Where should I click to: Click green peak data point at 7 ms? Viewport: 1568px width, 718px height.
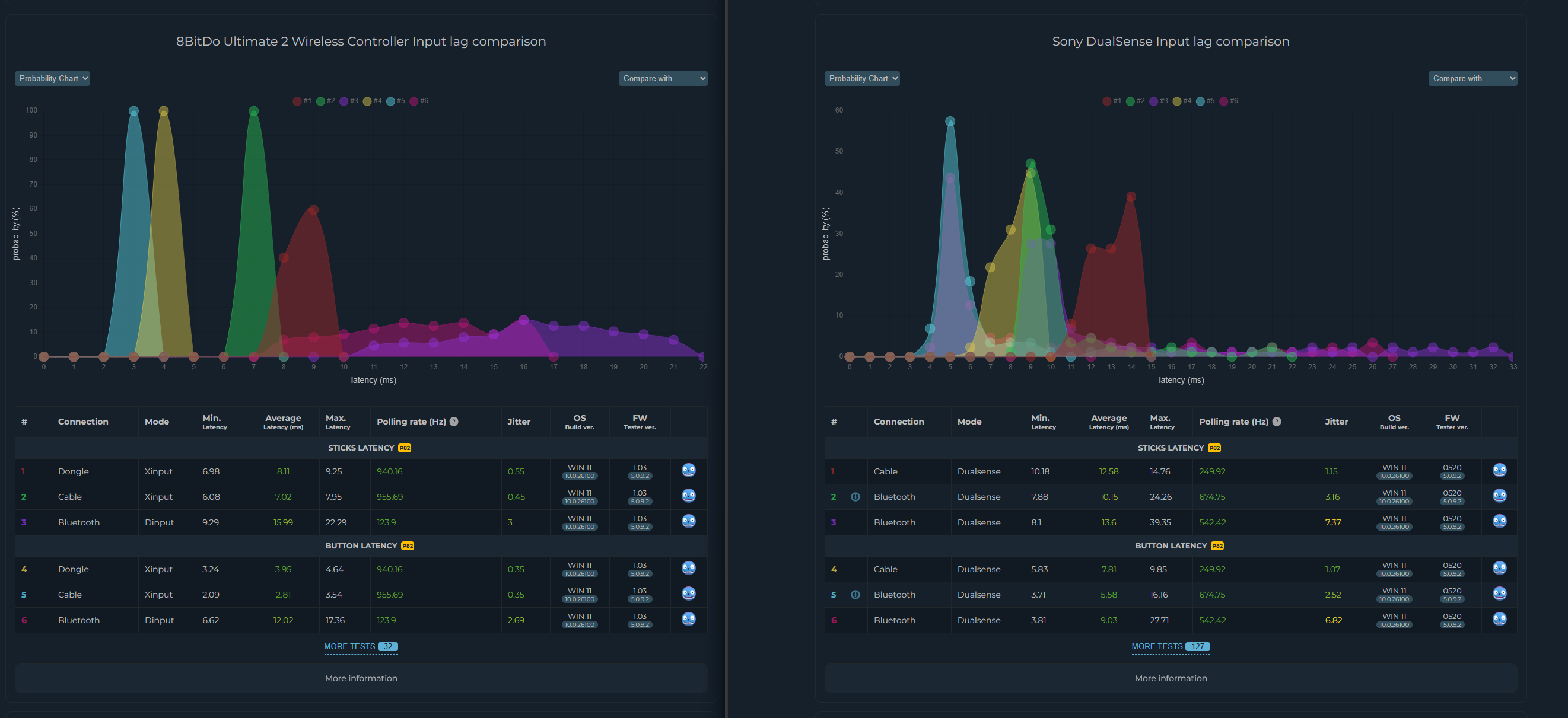point(254,111)
